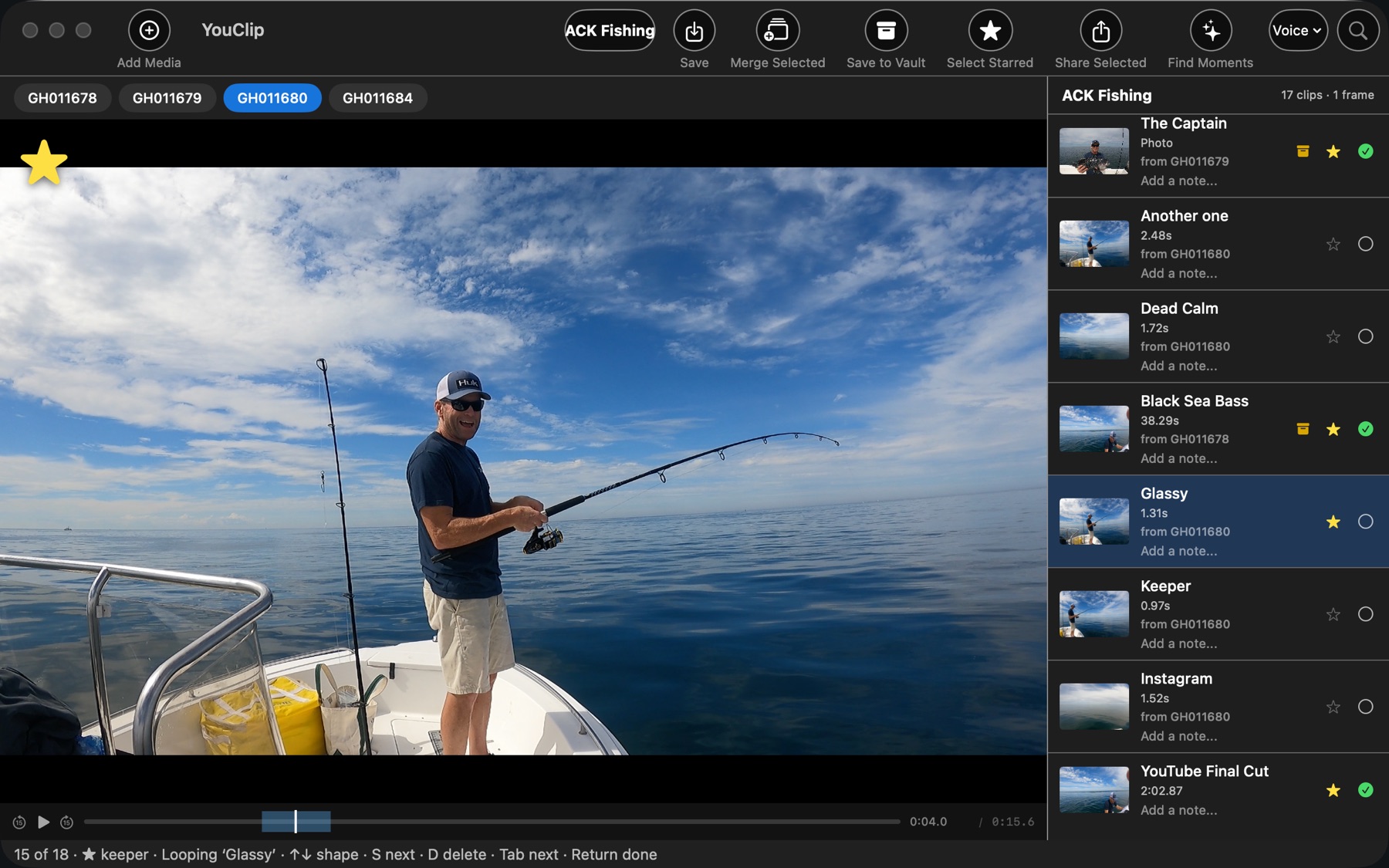Star the Keeper clip
1389x868 pixels.
click(1333, 614)
